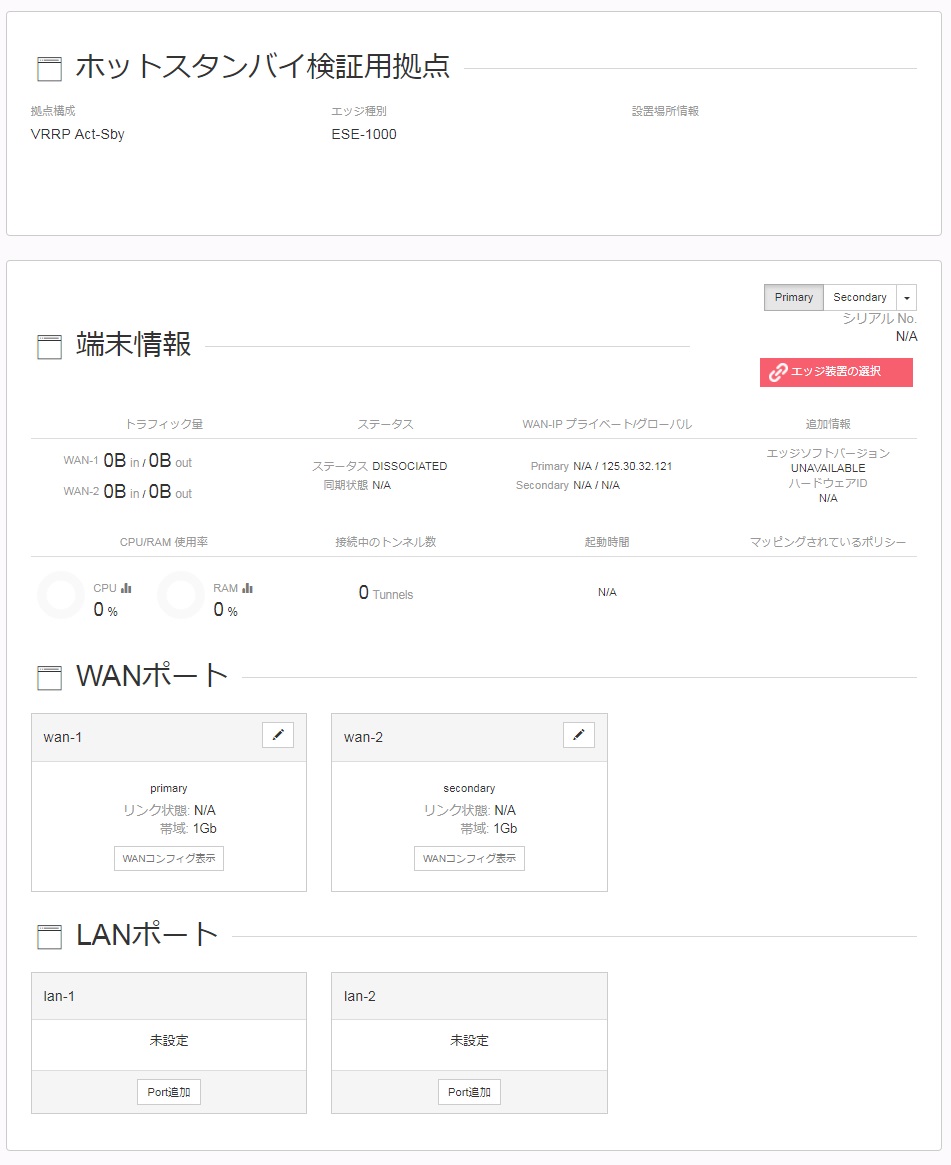Click the 設置場所情報 label
This screenshot has width=951, height=1165.
coord(665,111)
